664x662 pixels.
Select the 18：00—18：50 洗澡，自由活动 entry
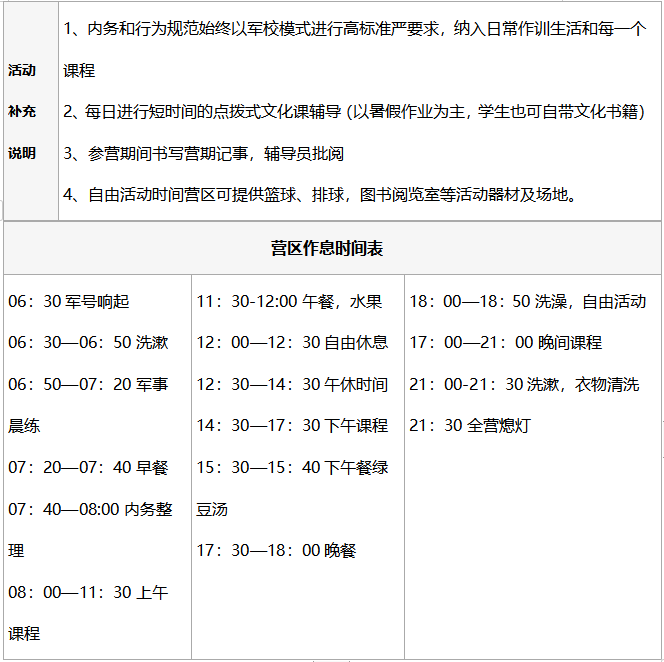click(528, 302)
